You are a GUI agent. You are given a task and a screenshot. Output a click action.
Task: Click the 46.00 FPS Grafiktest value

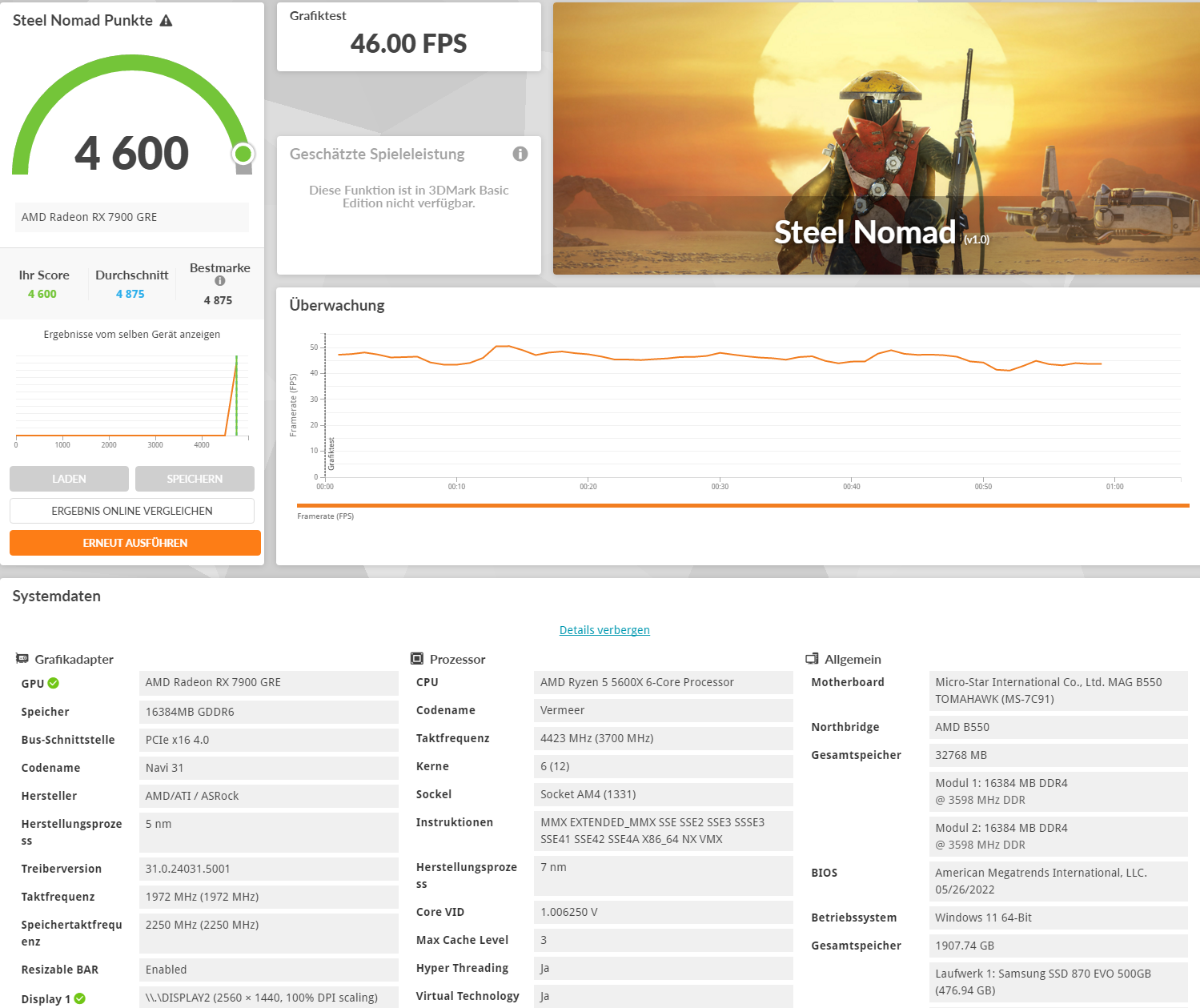pos(408,43)
